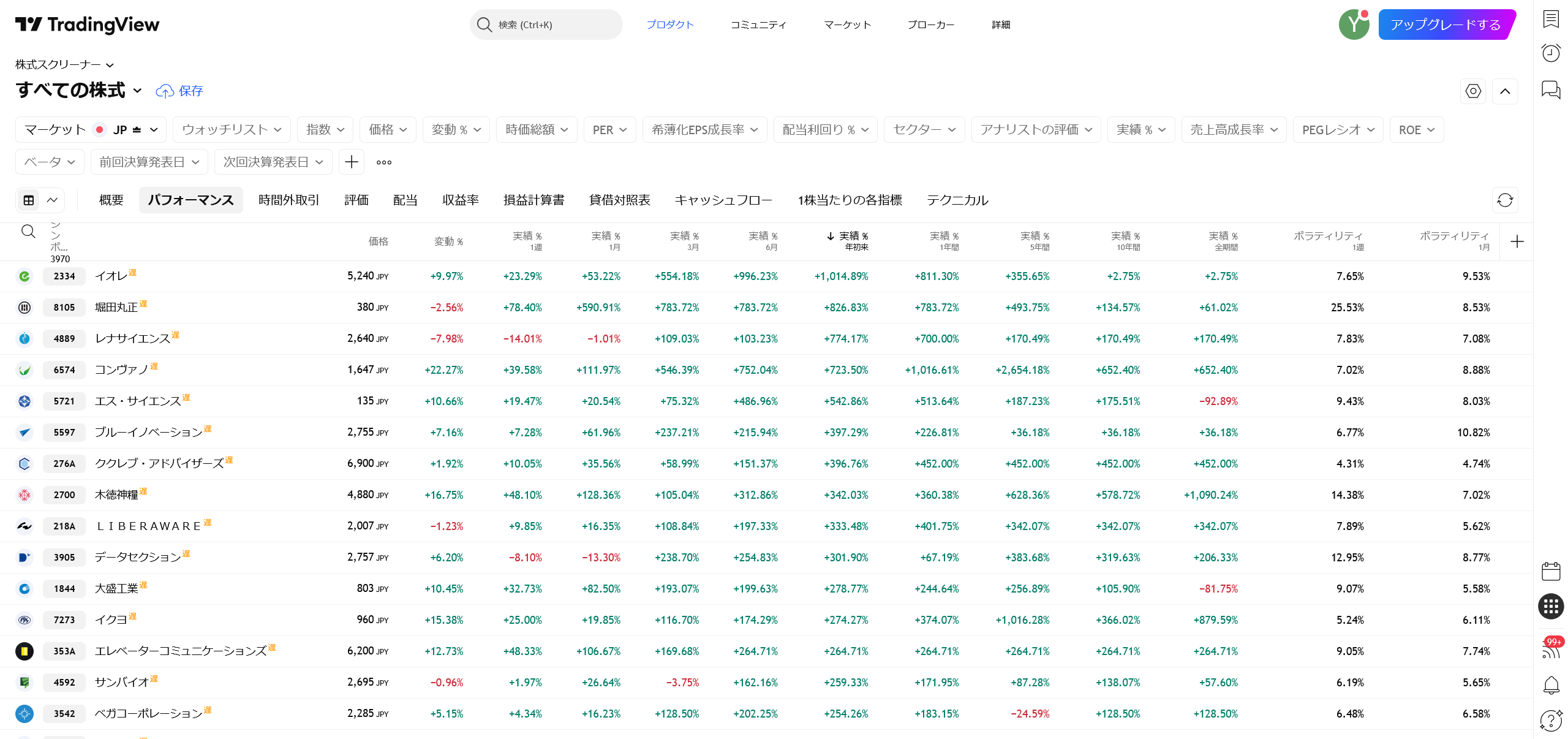Click the search field 検索 (Ctrl+K)

point(546,25)
